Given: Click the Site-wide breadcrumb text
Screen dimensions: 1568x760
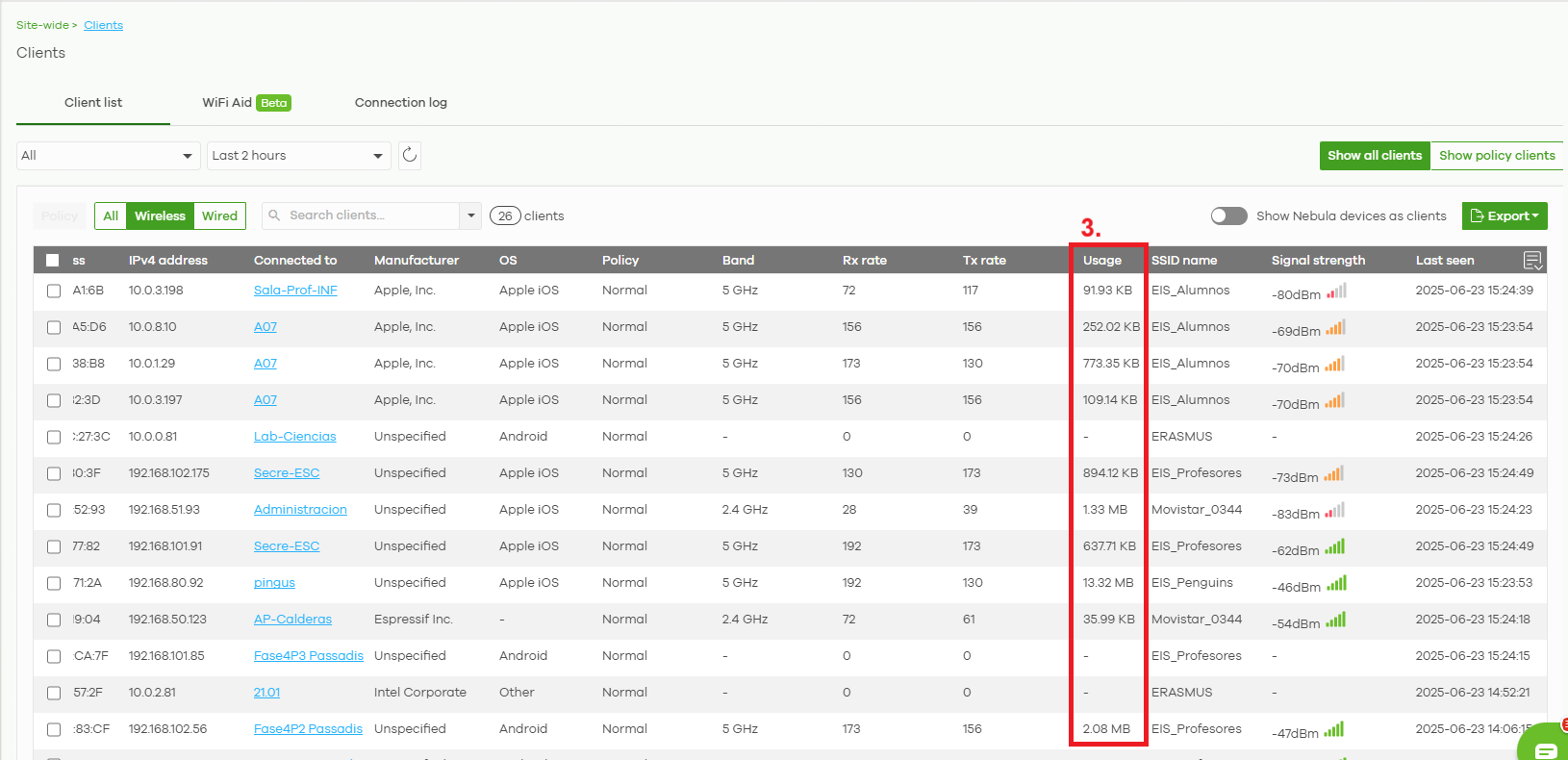Looking at the screenshot, I should pyautogui.click(x=42, y=25).
